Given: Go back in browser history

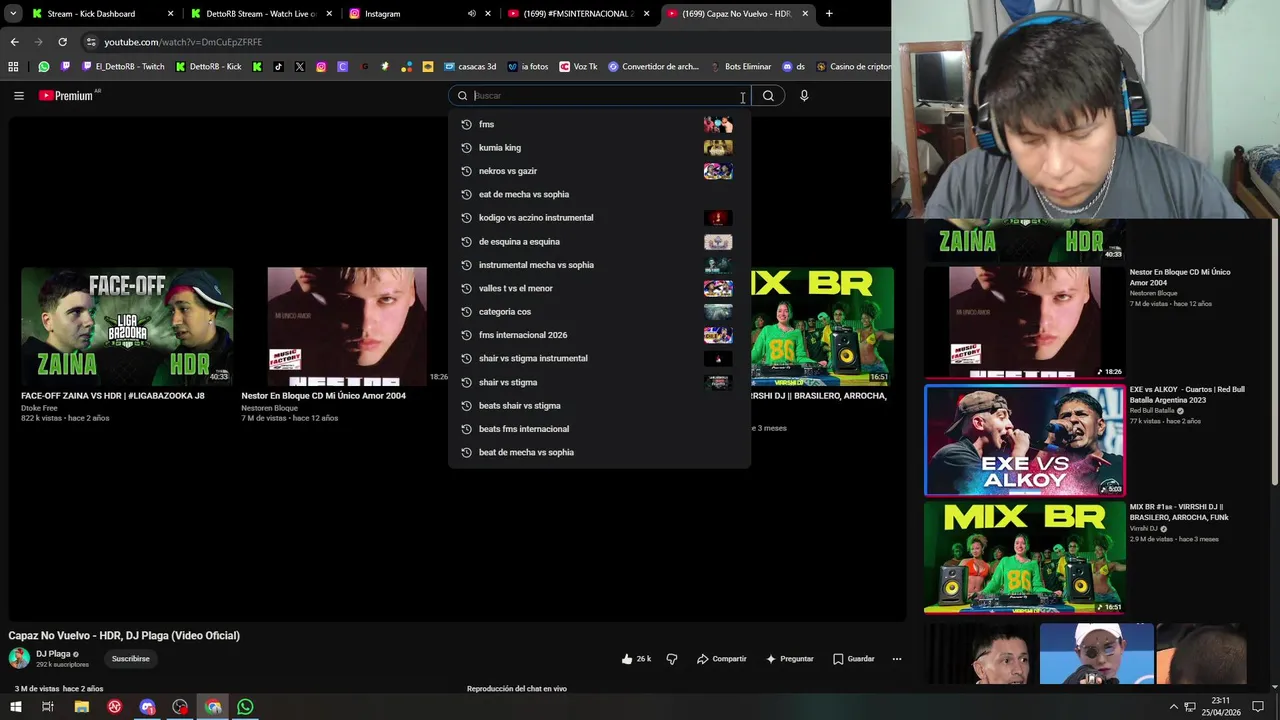Looking at the screenshot, I should (14, 42).
